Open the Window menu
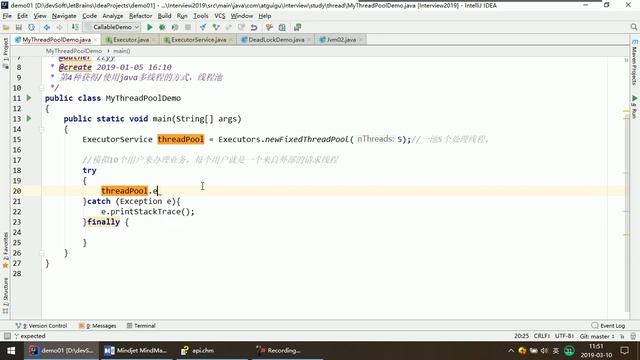This screenshot has width=640, height=360. 242,16
